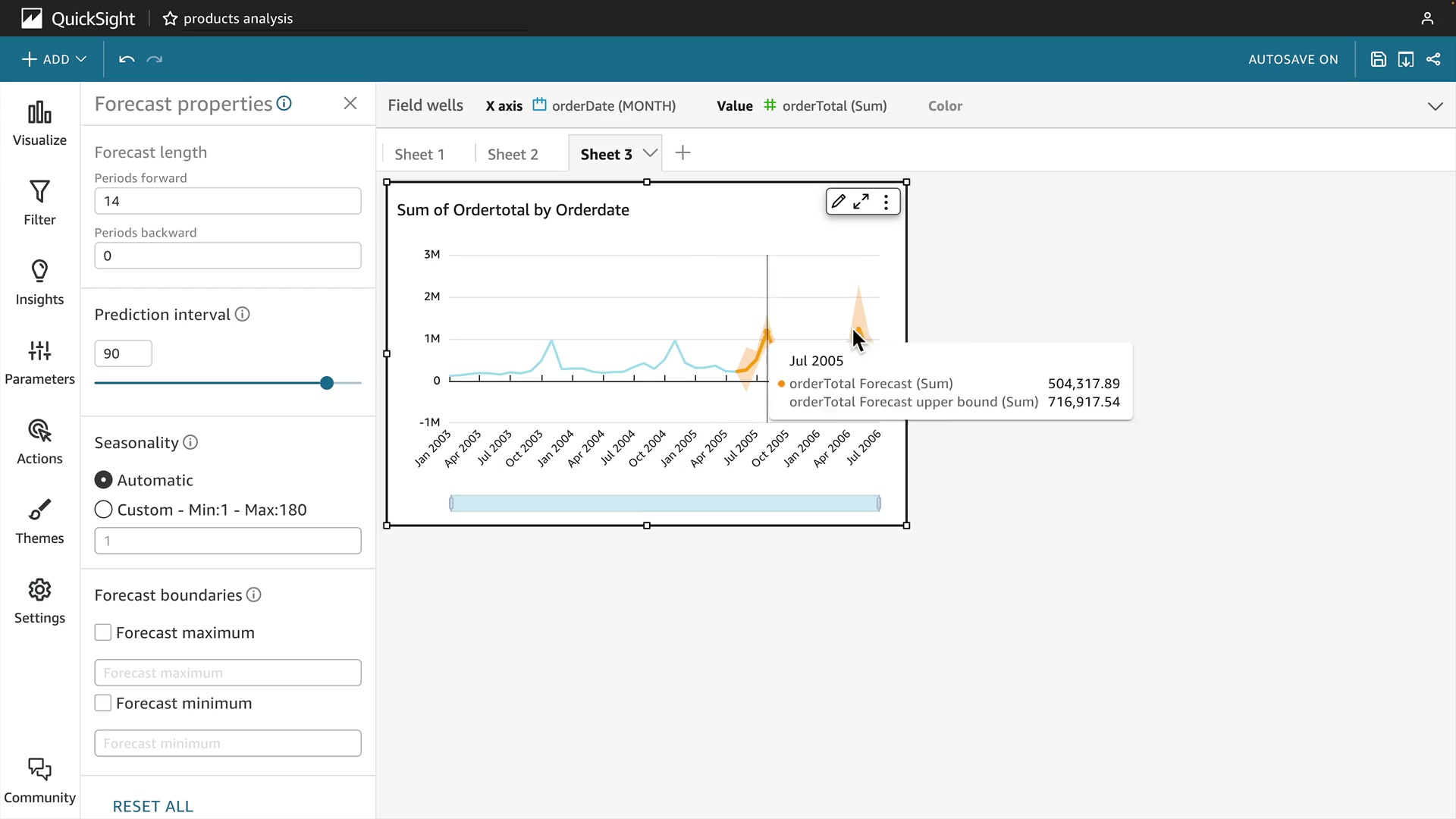Image resolution: width=1456 pixels, height=819 pixels.
Task: Open the Themes panel
Action: [39, 522]
